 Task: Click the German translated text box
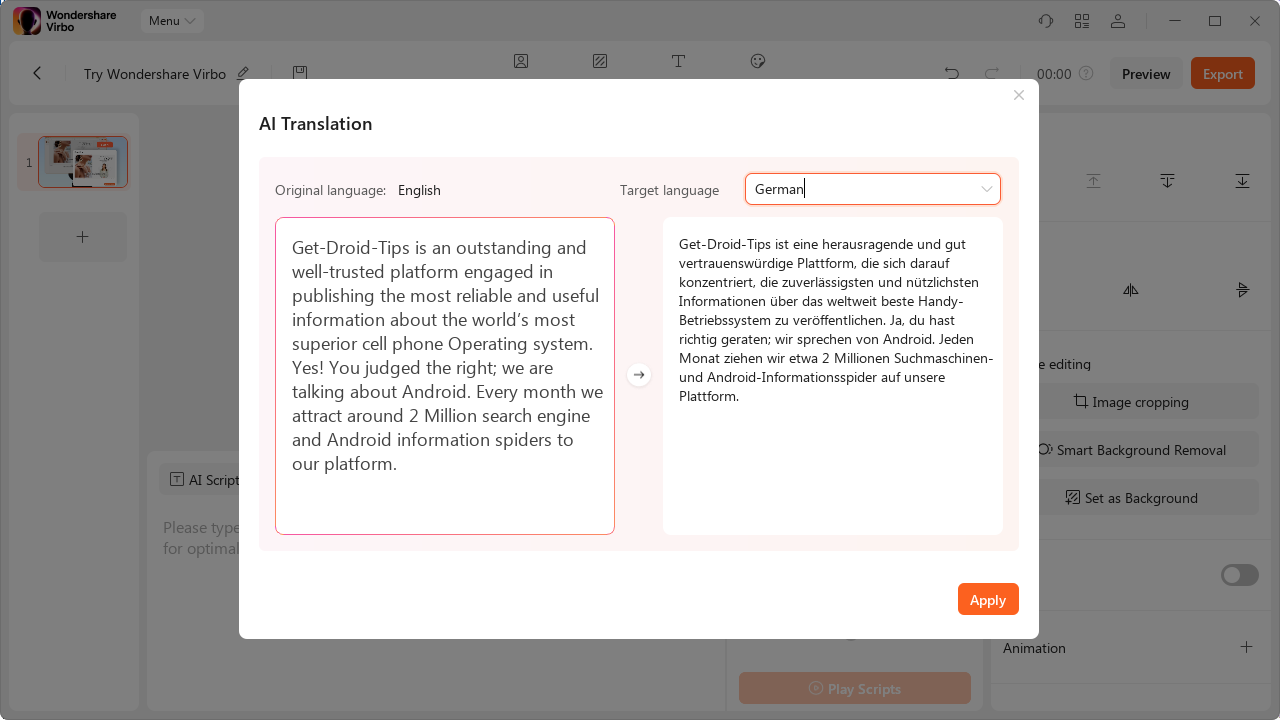(833, 376)
